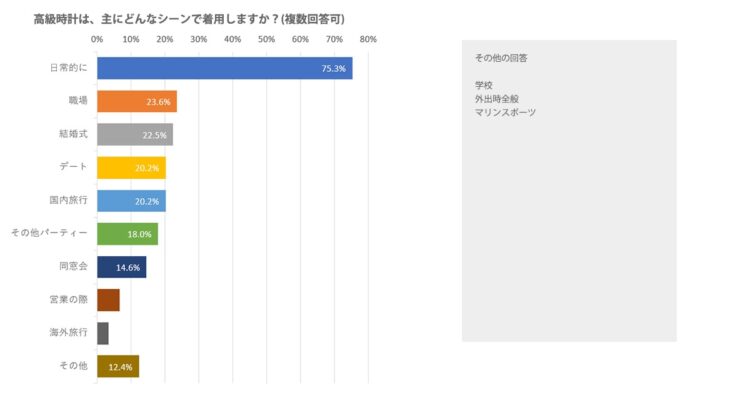
Task: Select the brown 営業の際 bar
Action: point(108,300)
